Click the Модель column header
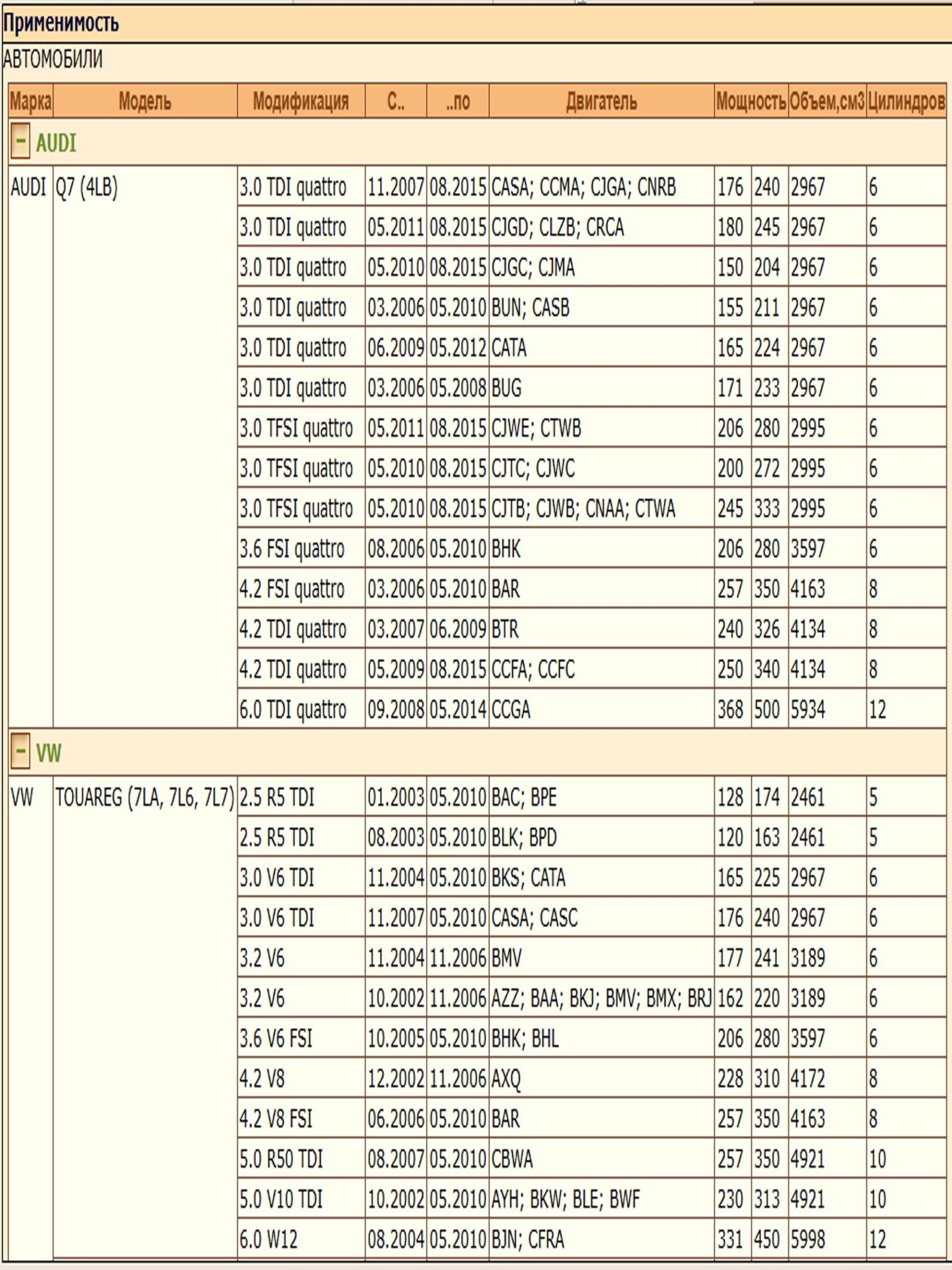The width and height of the screenshot is (952, 1270). click(x=145, y=102)
